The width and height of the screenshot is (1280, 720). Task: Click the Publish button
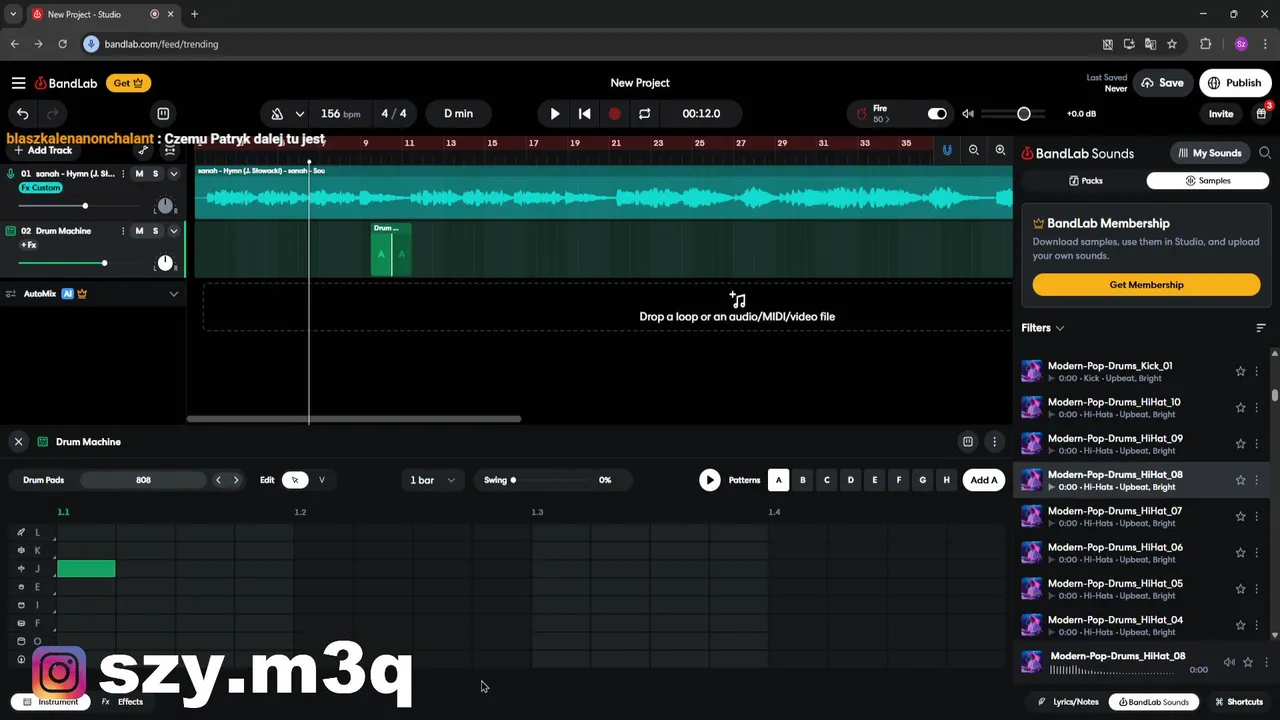1235,83
